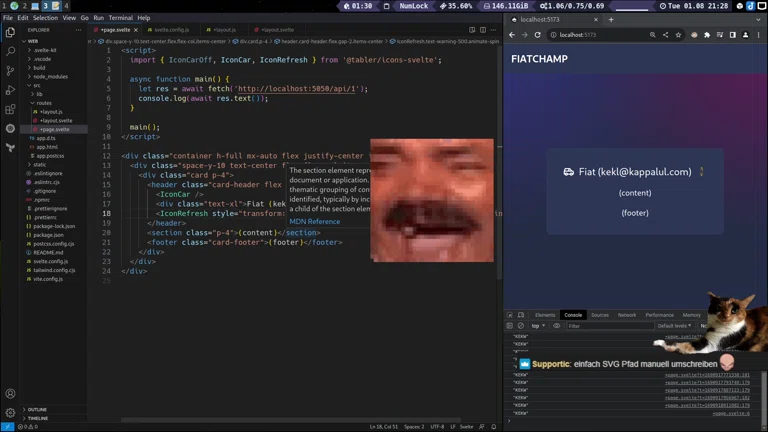Open tailwind.config.cjs in the explorer

tap(54, 270)
